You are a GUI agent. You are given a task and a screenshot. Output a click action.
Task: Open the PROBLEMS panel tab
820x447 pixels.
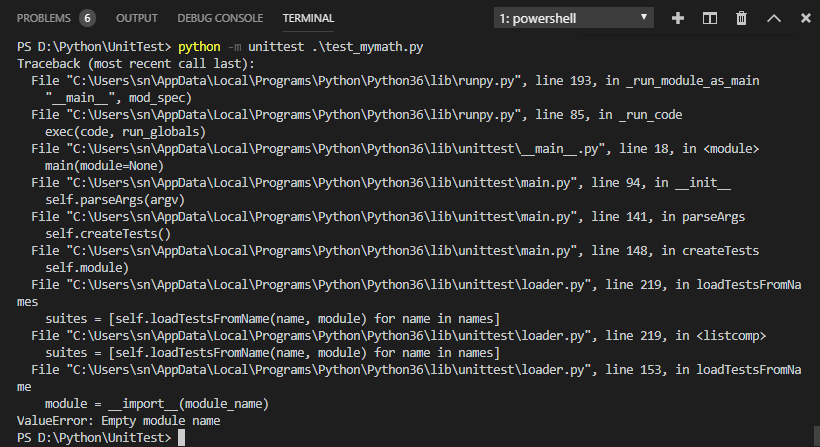click(x=43, y=18)
